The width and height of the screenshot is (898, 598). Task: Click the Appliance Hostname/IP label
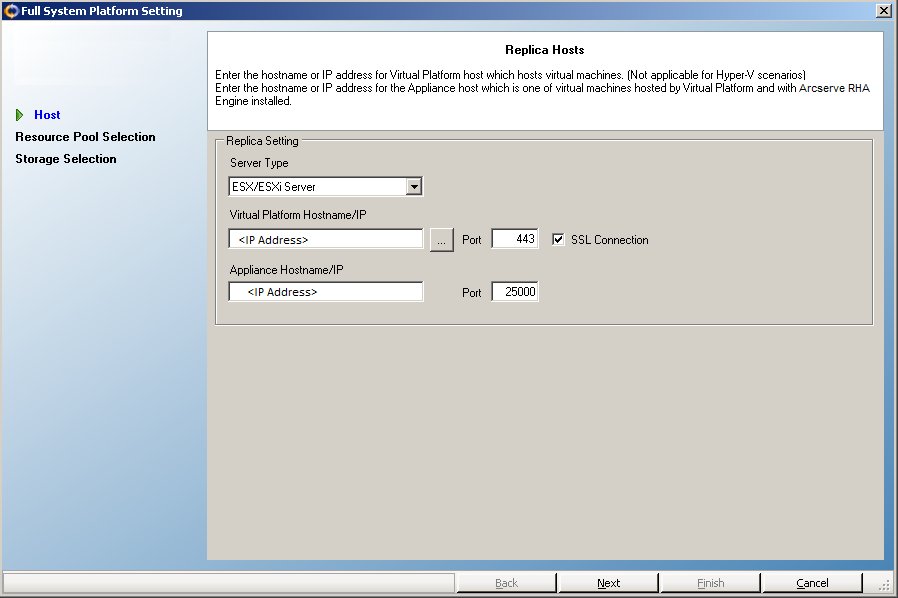(286, 270)
